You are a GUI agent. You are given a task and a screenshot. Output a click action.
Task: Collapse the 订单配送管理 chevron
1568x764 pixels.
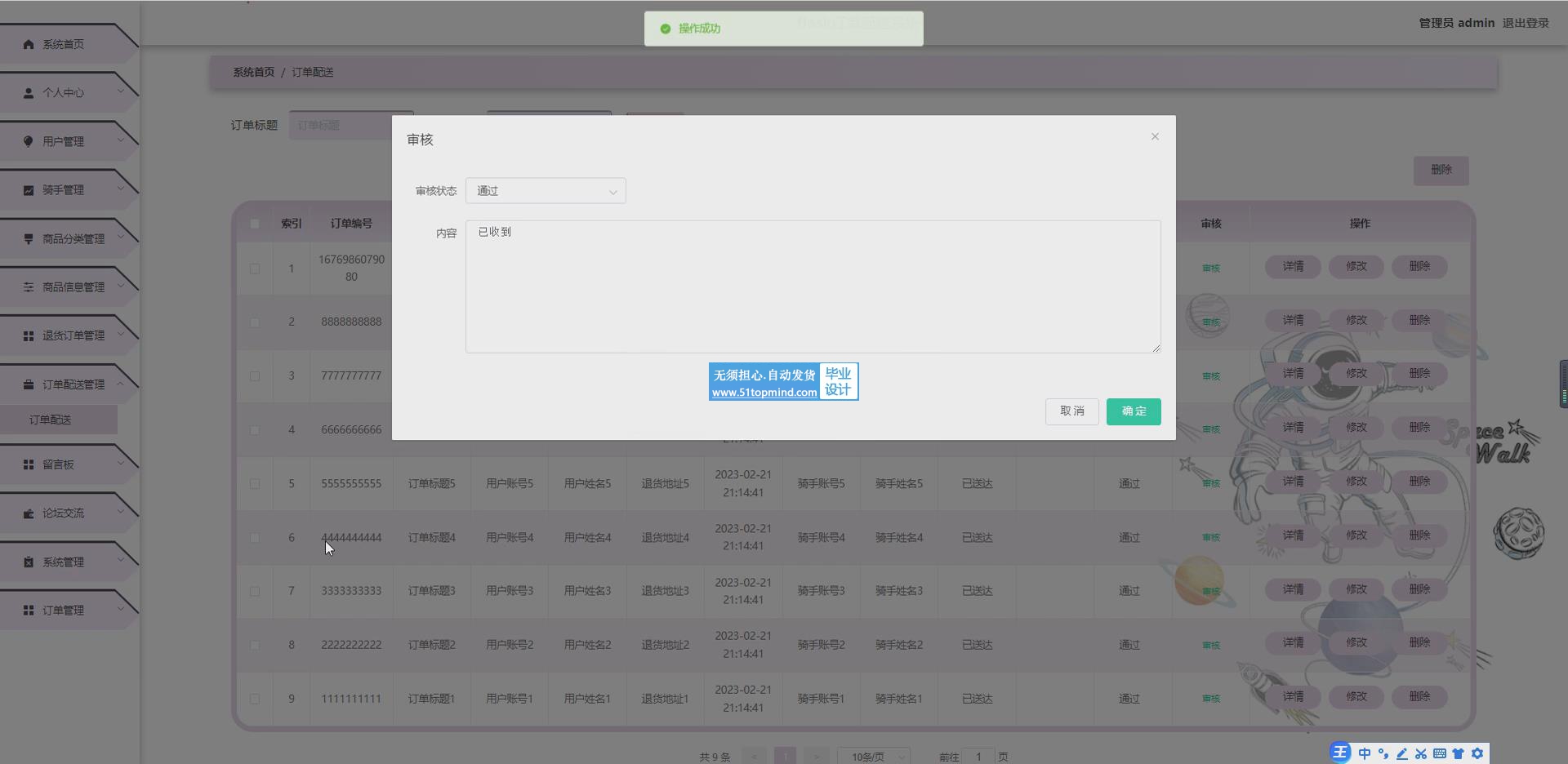(x=121, y=384)
